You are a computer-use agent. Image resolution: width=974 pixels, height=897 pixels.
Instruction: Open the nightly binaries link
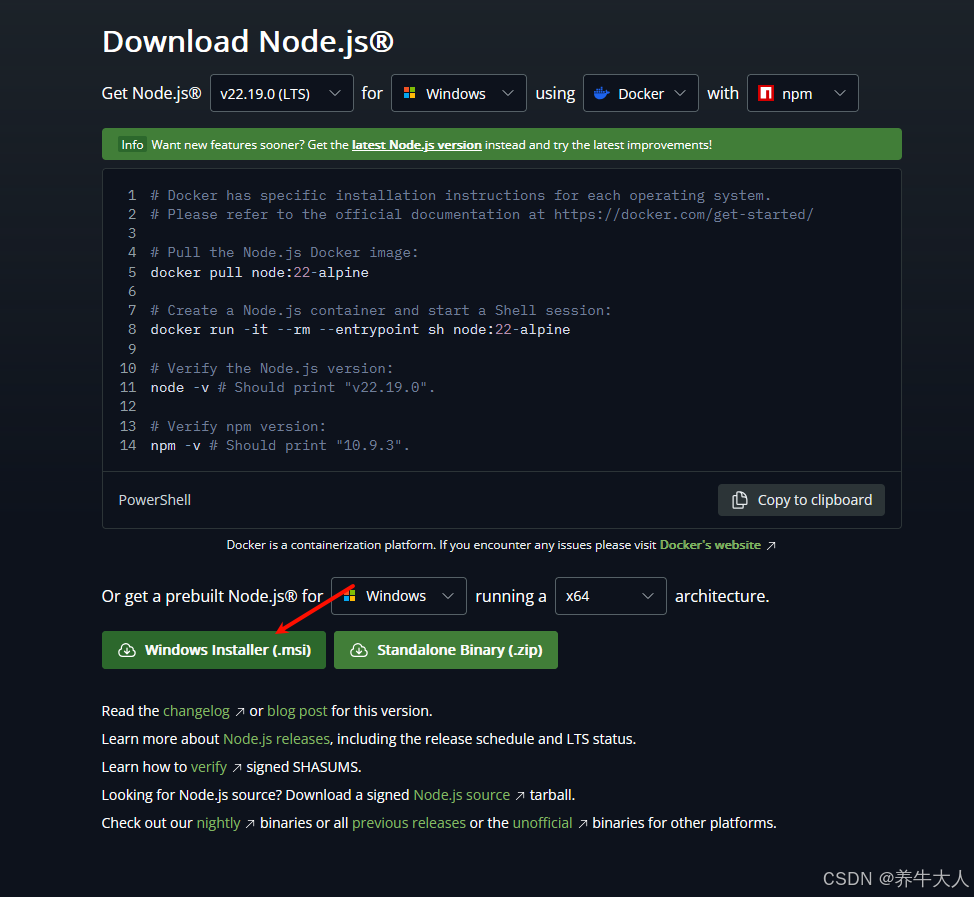point(218,822)
